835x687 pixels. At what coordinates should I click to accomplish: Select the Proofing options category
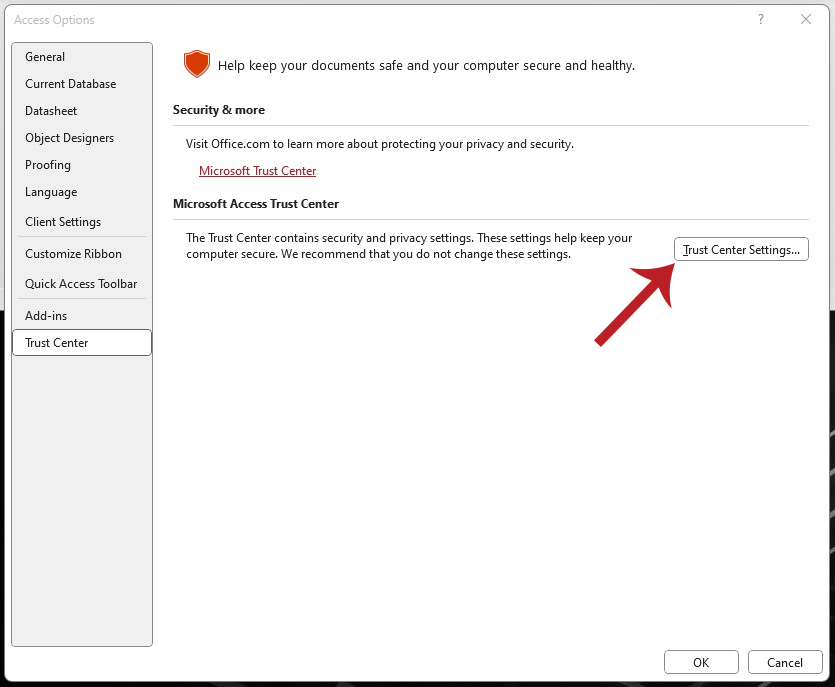click(48, 165)
